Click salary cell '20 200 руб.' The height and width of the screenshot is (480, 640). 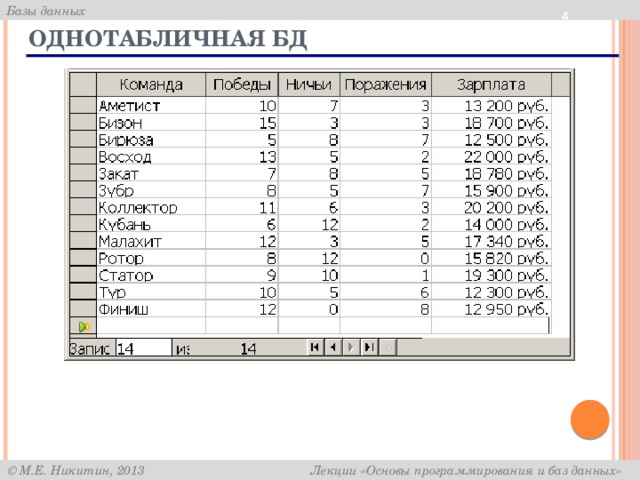[x=491, y=207]
